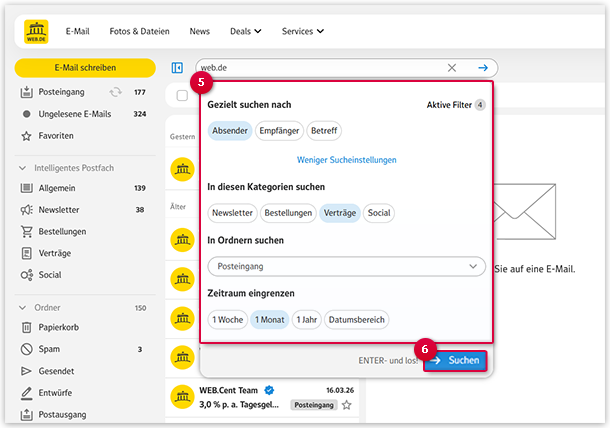Open Bestellungen shopping cart icon

click(x=26, y=232)
